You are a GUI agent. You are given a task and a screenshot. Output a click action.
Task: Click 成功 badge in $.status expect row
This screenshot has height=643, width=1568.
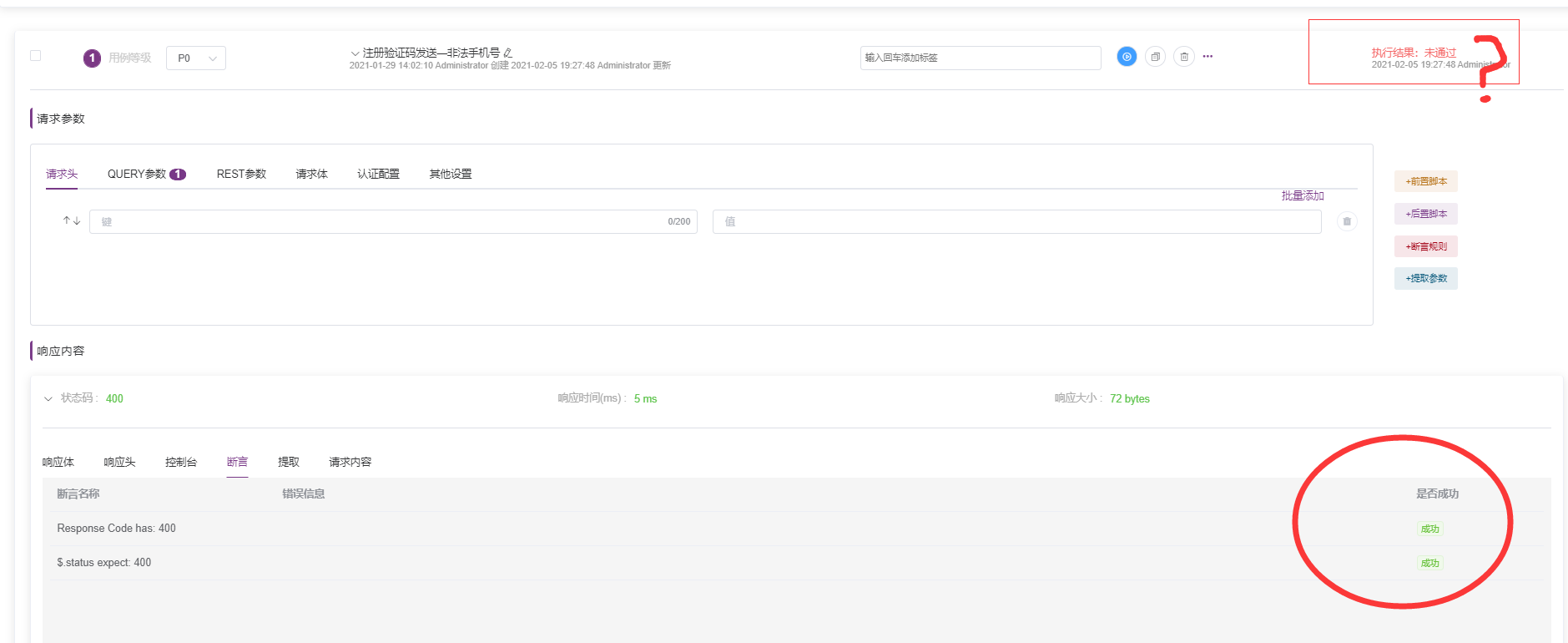[1429, 563]
